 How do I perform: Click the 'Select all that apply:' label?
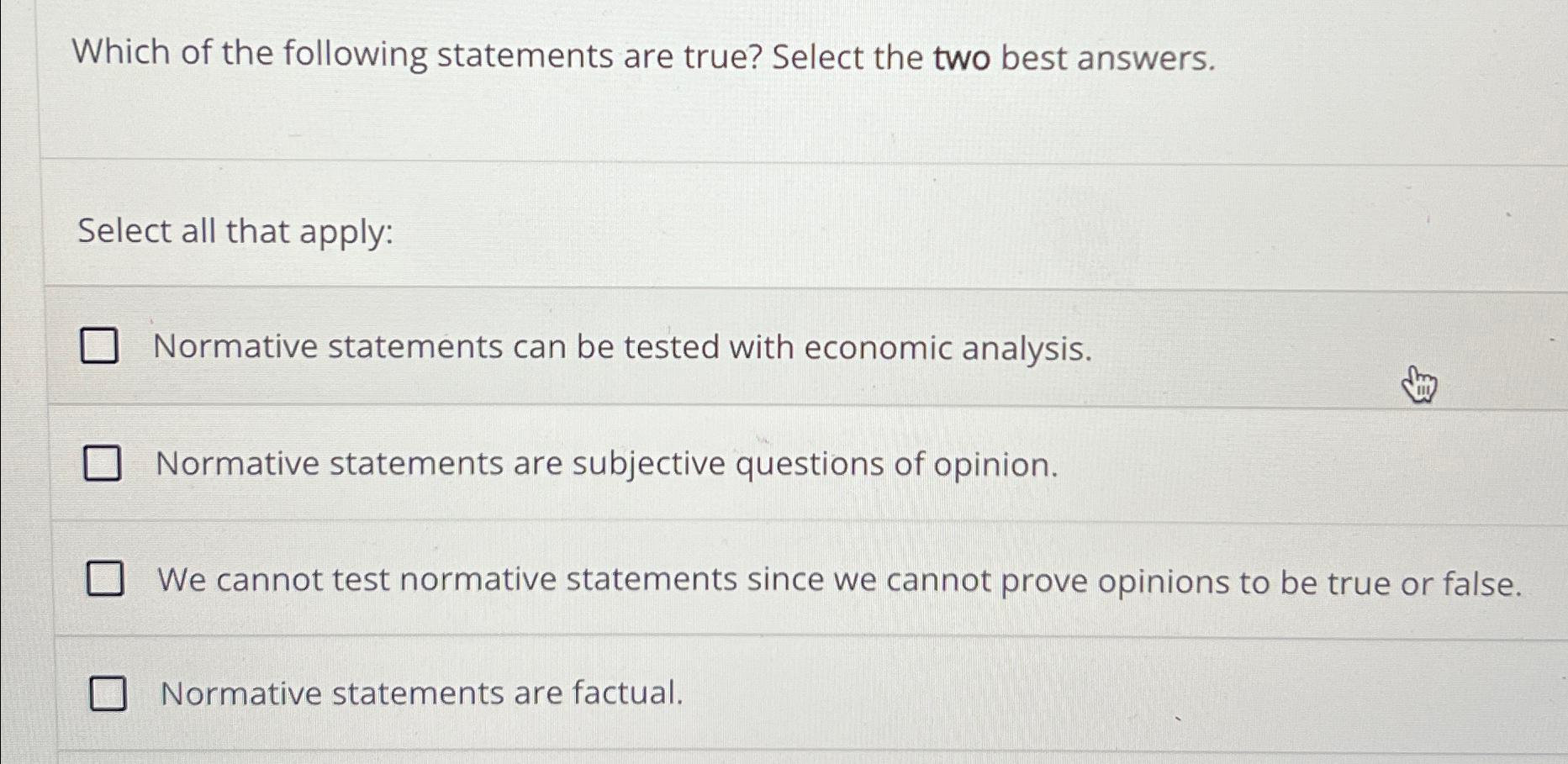click(x=234, y=232)
